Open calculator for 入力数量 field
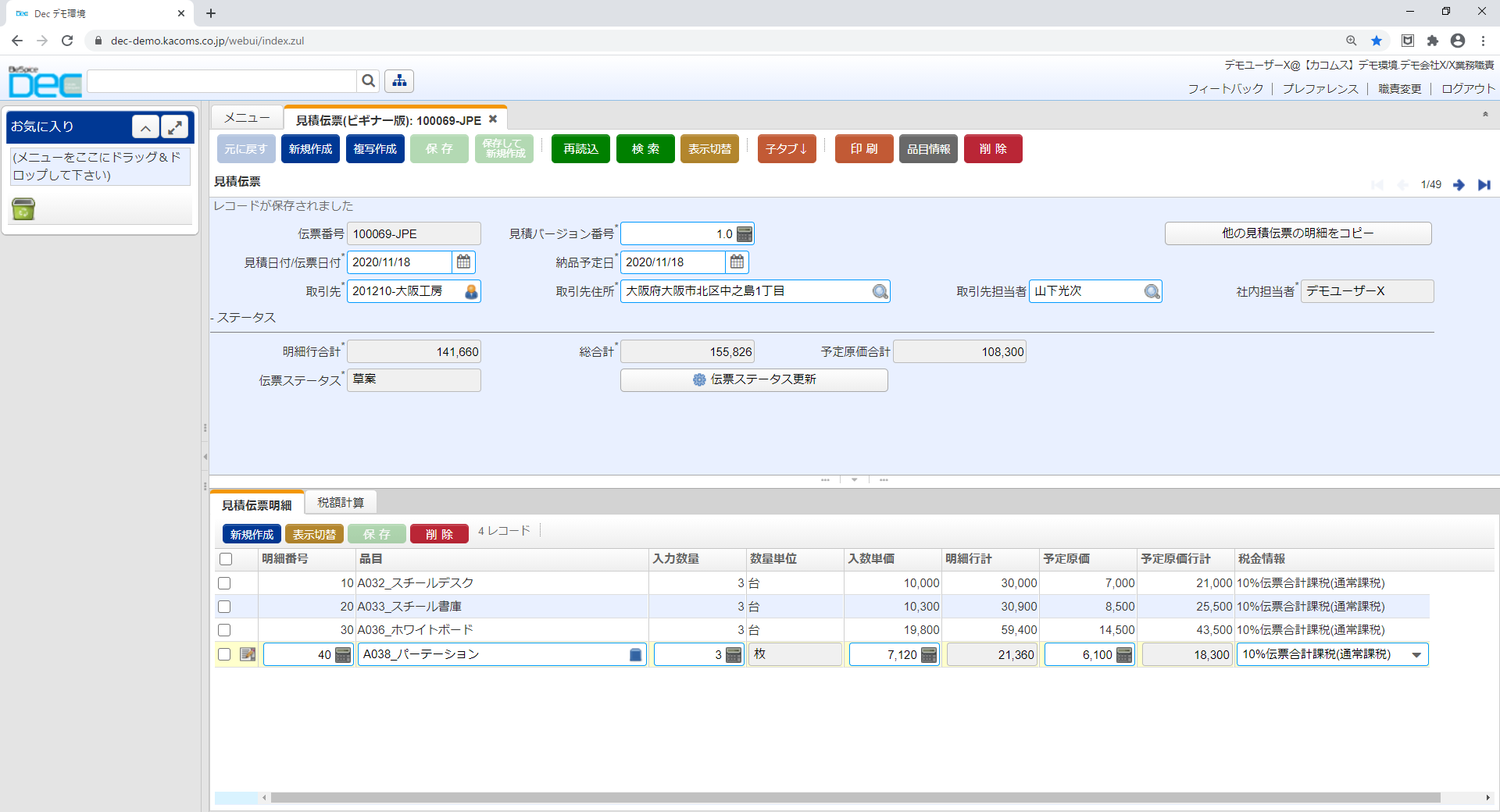This screenshot has width=1500, height=812. pos(734,655)
